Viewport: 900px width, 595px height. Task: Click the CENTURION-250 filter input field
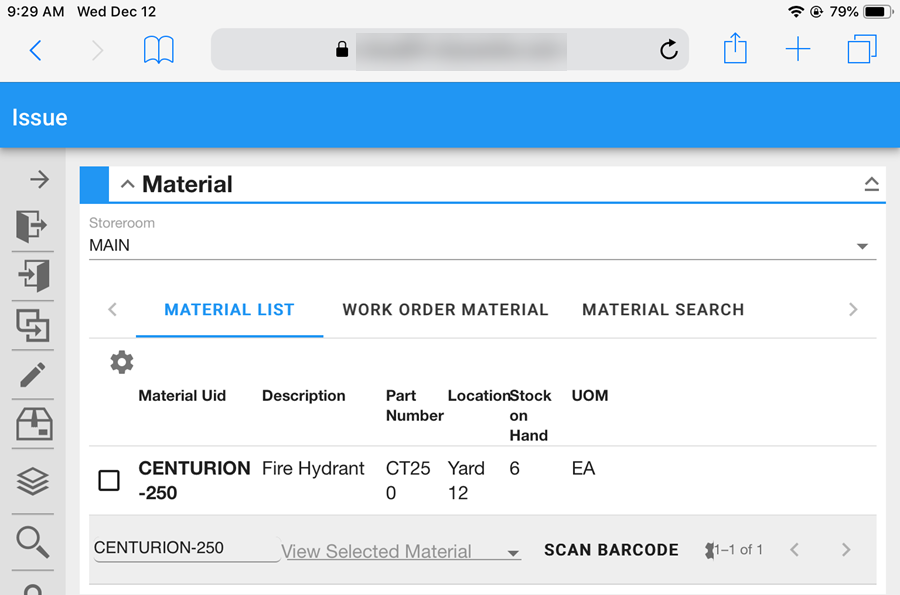coord(186,548)
